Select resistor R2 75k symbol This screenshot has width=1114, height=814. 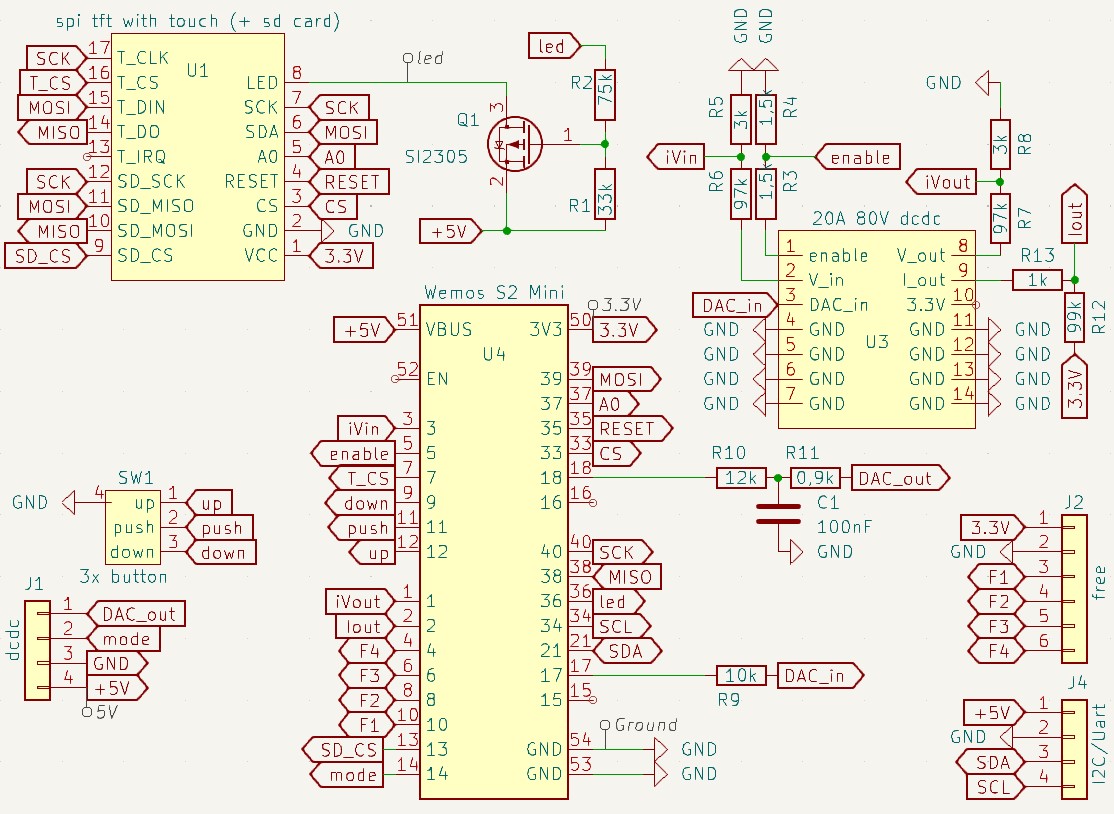tap(605, 95)
